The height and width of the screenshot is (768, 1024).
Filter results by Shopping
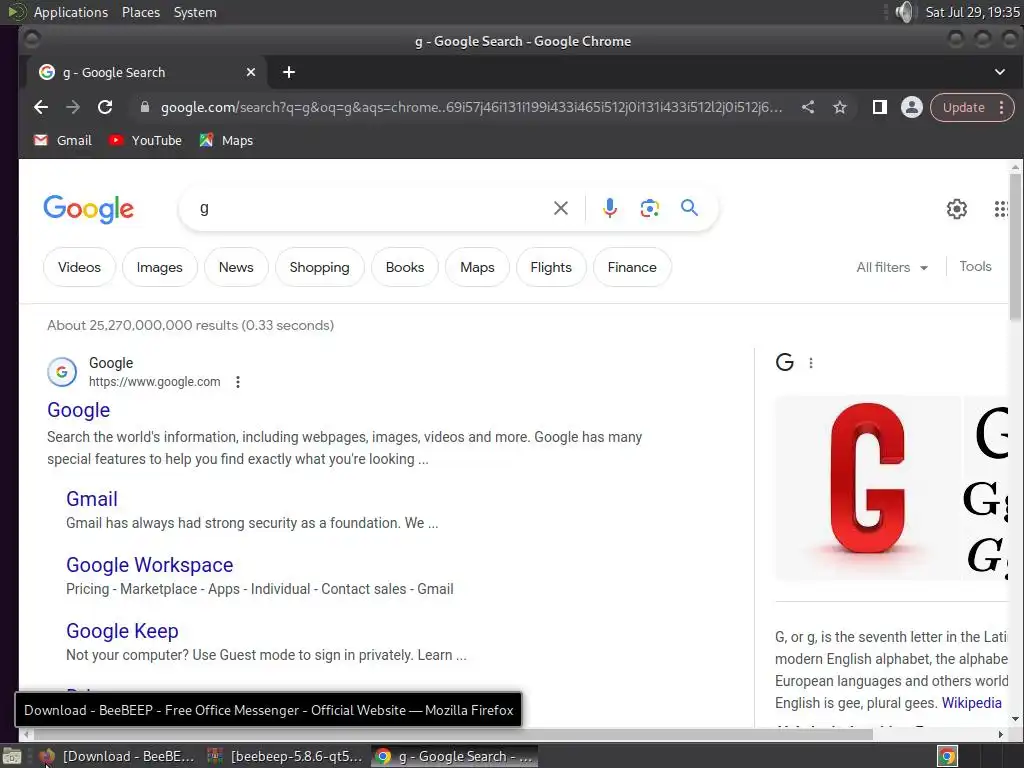point(319,267)
